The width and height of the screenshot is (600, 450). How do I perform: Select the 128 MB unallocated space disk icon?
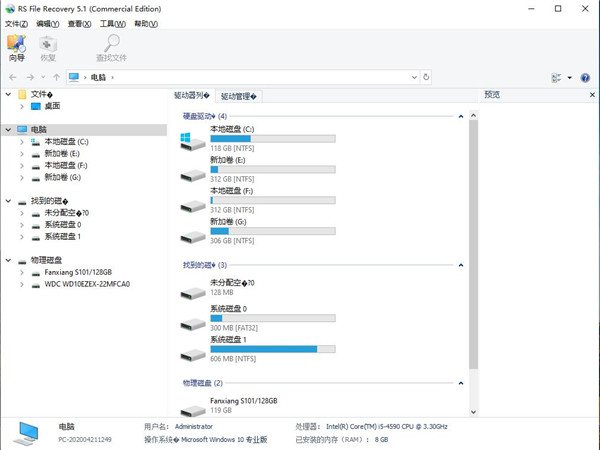pyautogui.click(x=192, y=293)
